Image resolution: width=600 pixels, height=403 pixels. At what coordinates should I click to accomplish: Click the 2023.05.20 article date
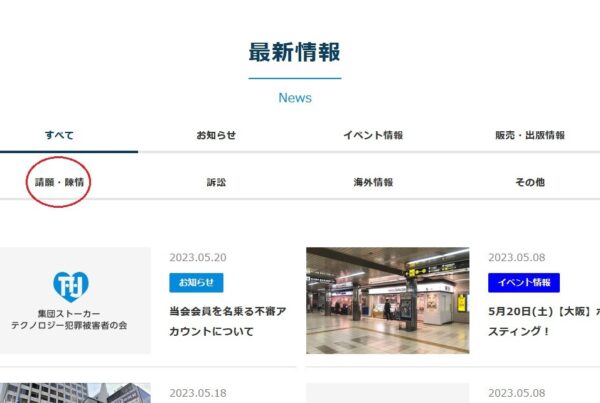[198, 257]
